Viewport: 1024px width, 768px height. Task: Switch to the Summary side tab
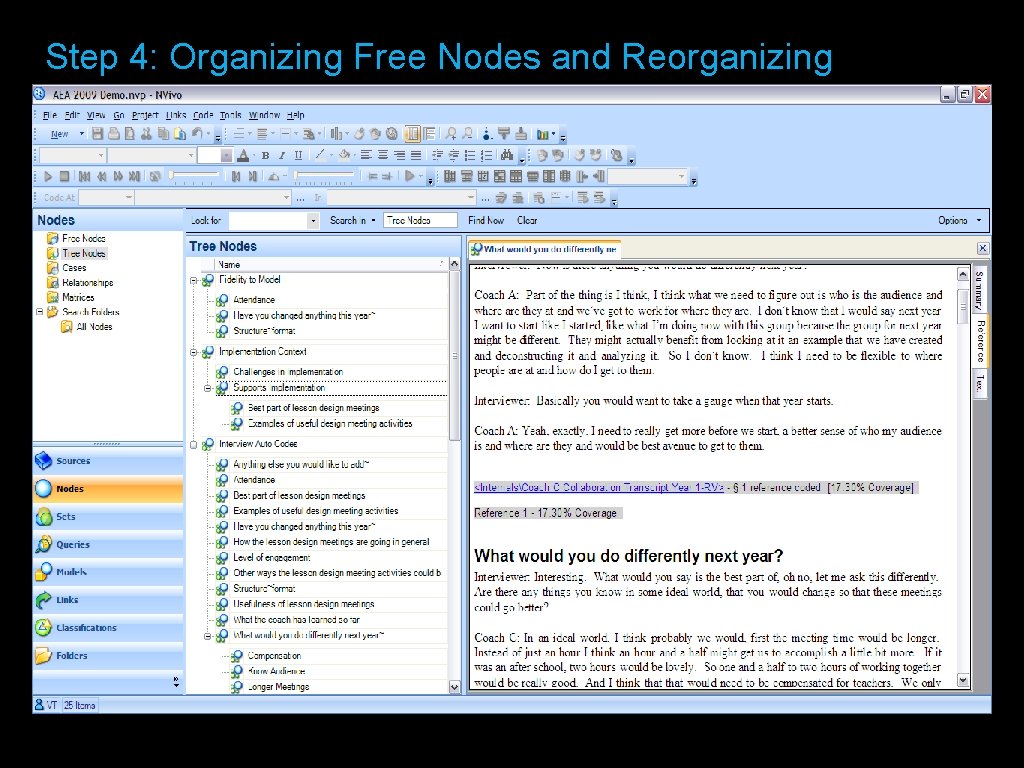point(980,290)
